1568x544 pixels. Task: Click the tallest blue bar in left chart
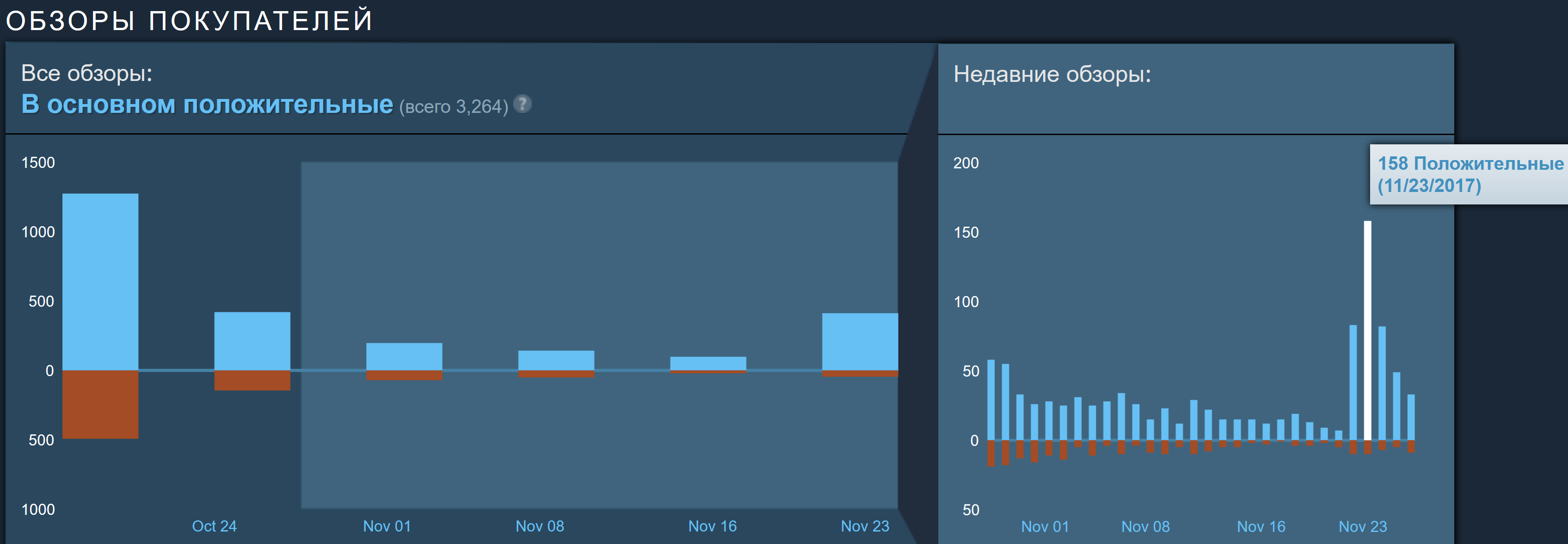tap(100, 281)
